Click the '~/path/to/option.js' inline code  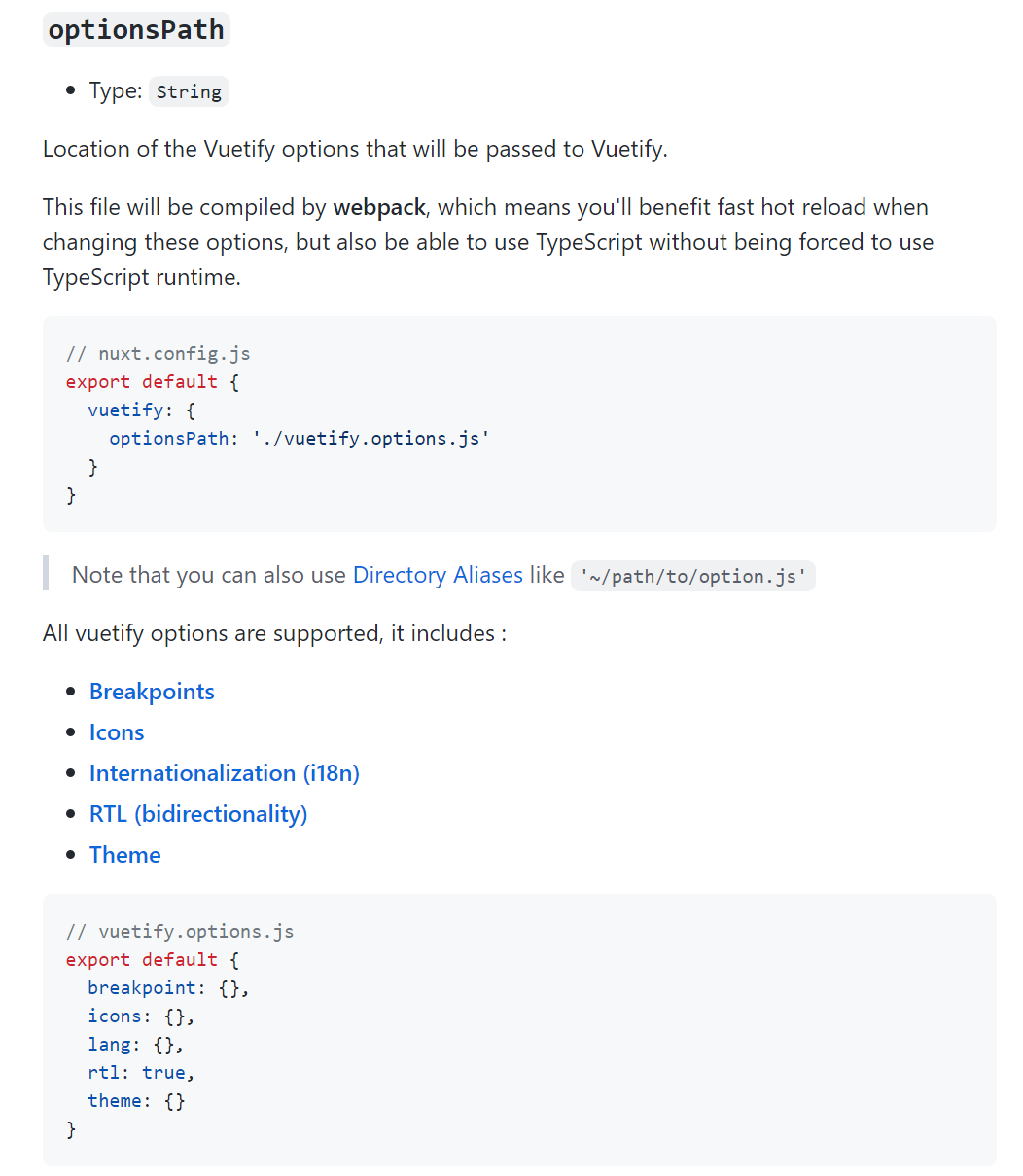[693, 576]
